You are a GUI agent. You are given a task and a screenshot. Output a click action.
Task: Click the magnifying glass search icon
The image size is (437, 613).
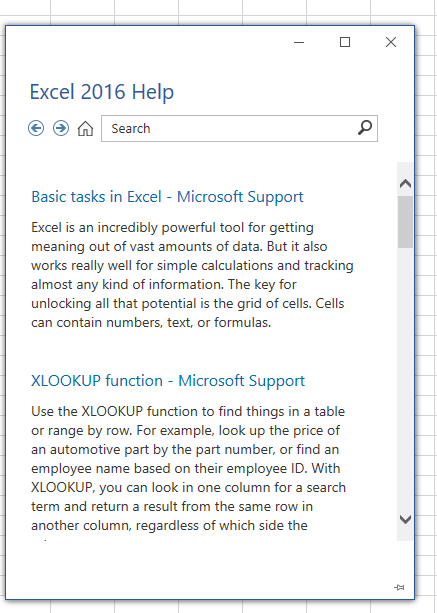click(x=365, y=128)
